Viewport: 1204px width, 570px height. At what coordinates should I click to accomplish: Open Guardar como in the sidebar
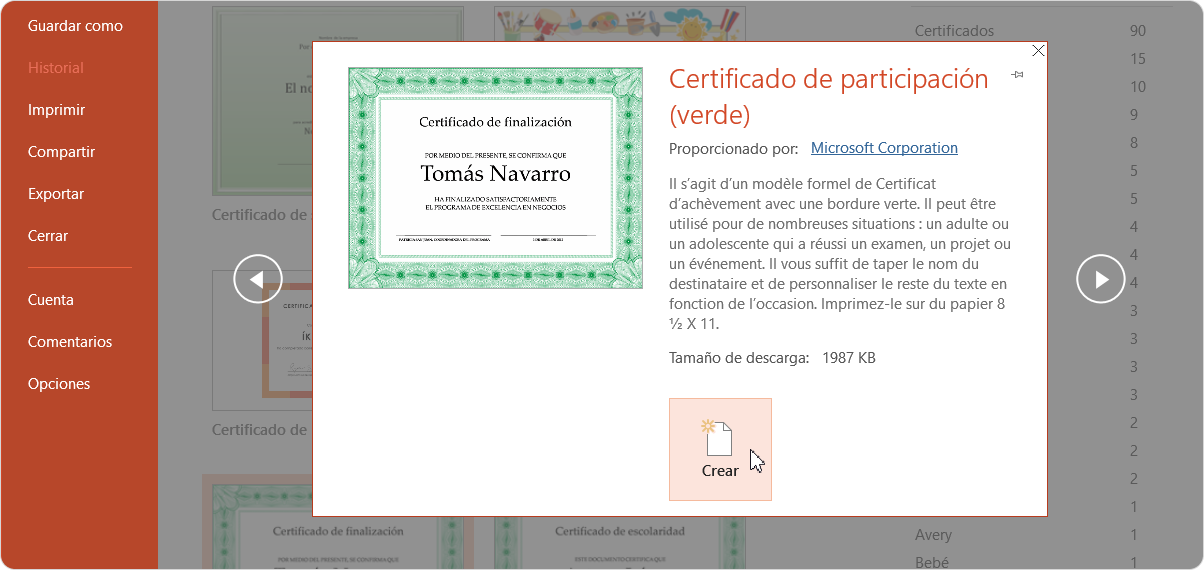point(75,26)
